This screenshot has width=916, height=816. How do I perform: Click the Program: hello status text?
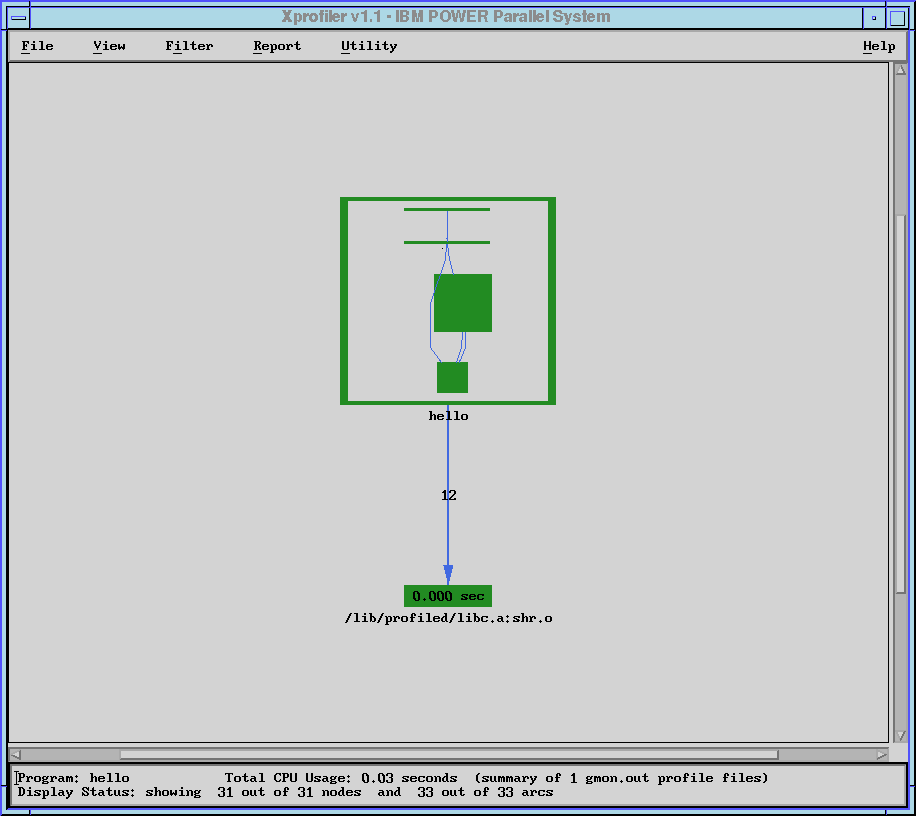73,778
